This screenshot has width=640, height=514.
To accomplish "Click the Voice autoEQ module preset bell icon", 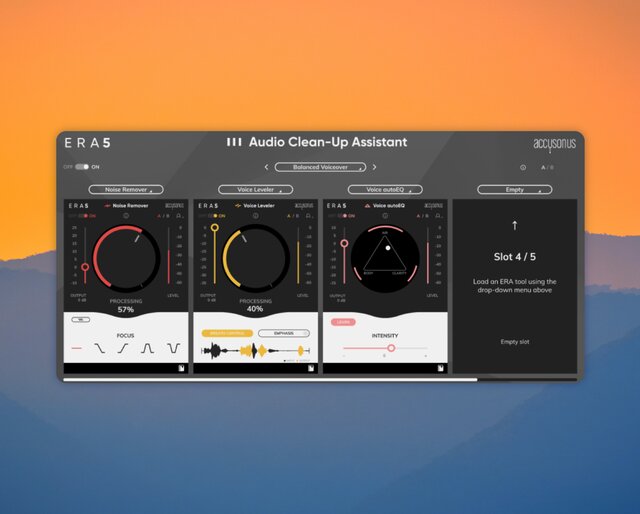I will coord(438,216).
